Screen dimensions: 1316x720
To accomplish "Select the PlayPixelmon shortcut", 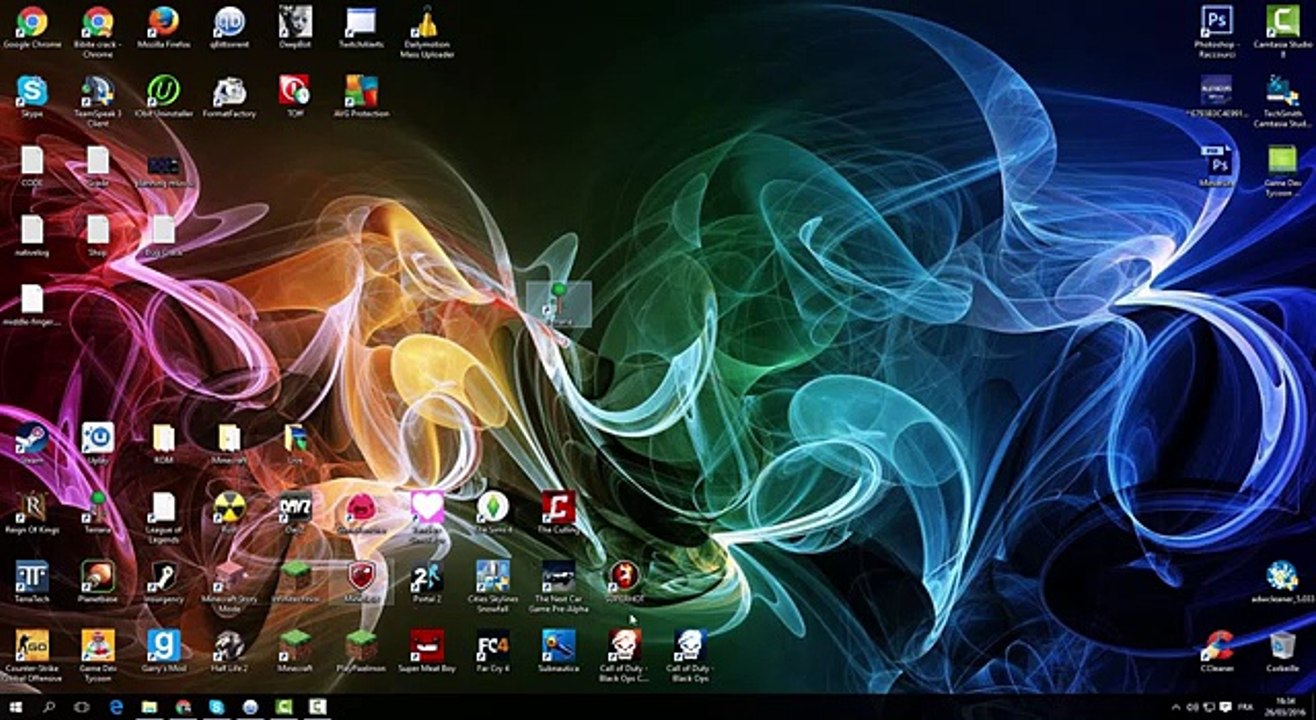I will click(x=361, y=651).
